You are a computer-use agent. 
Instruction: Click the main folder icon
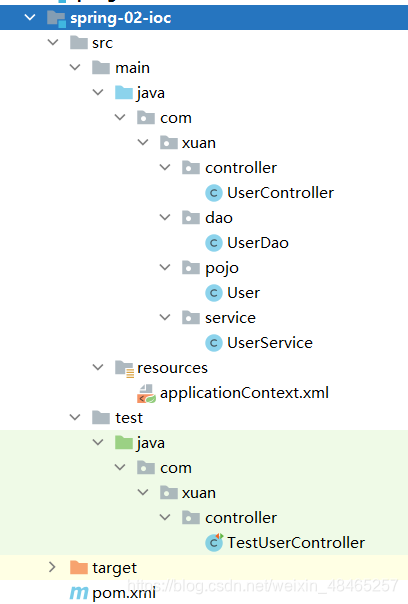[x=101, y=67]
